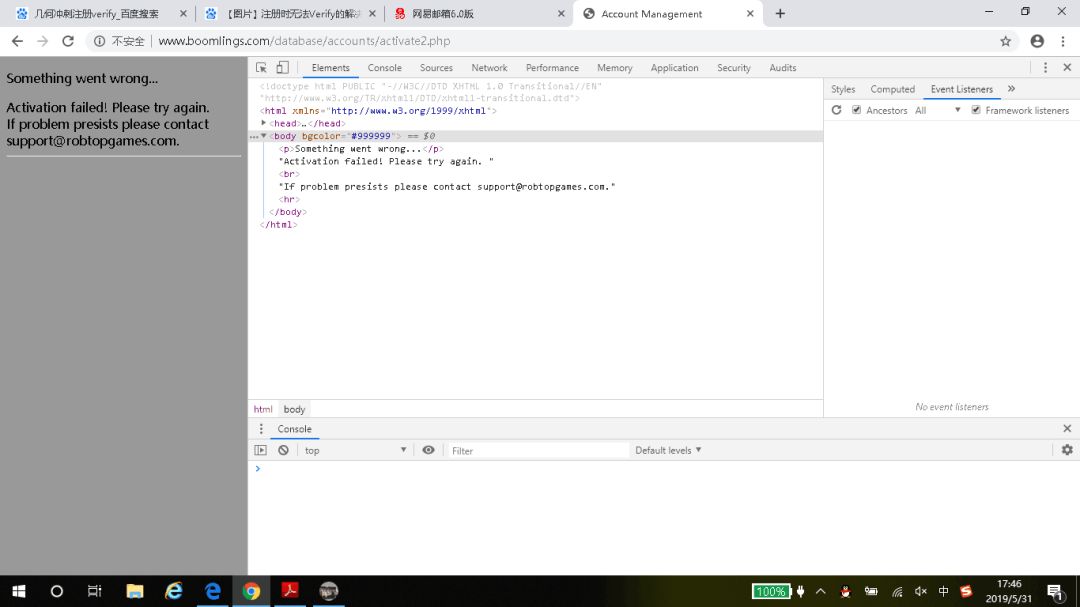The width and height of the screenshot is (1080, 607).
Task: Switch to the Network tab
Action: click(489, 68)
